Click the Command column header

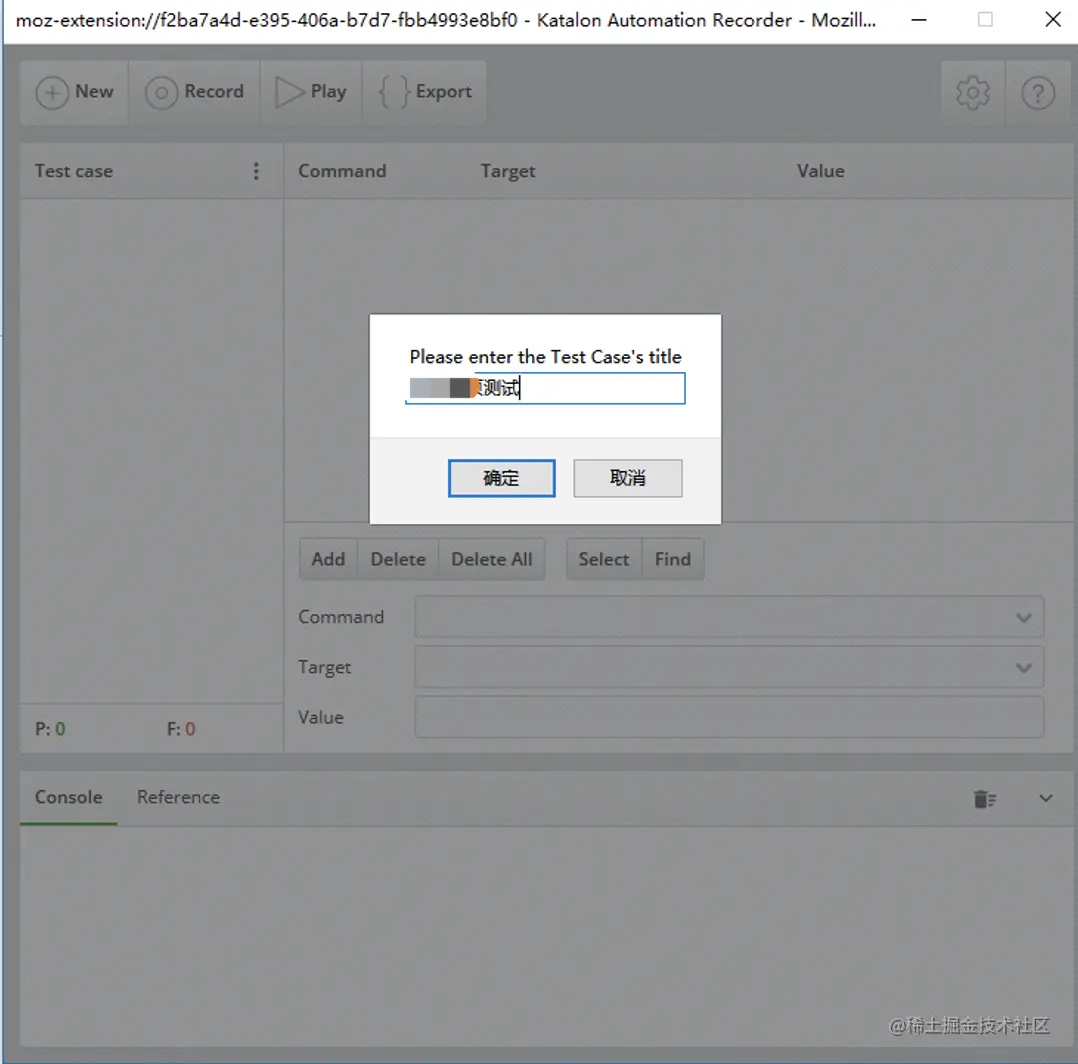tap(342, 171)
